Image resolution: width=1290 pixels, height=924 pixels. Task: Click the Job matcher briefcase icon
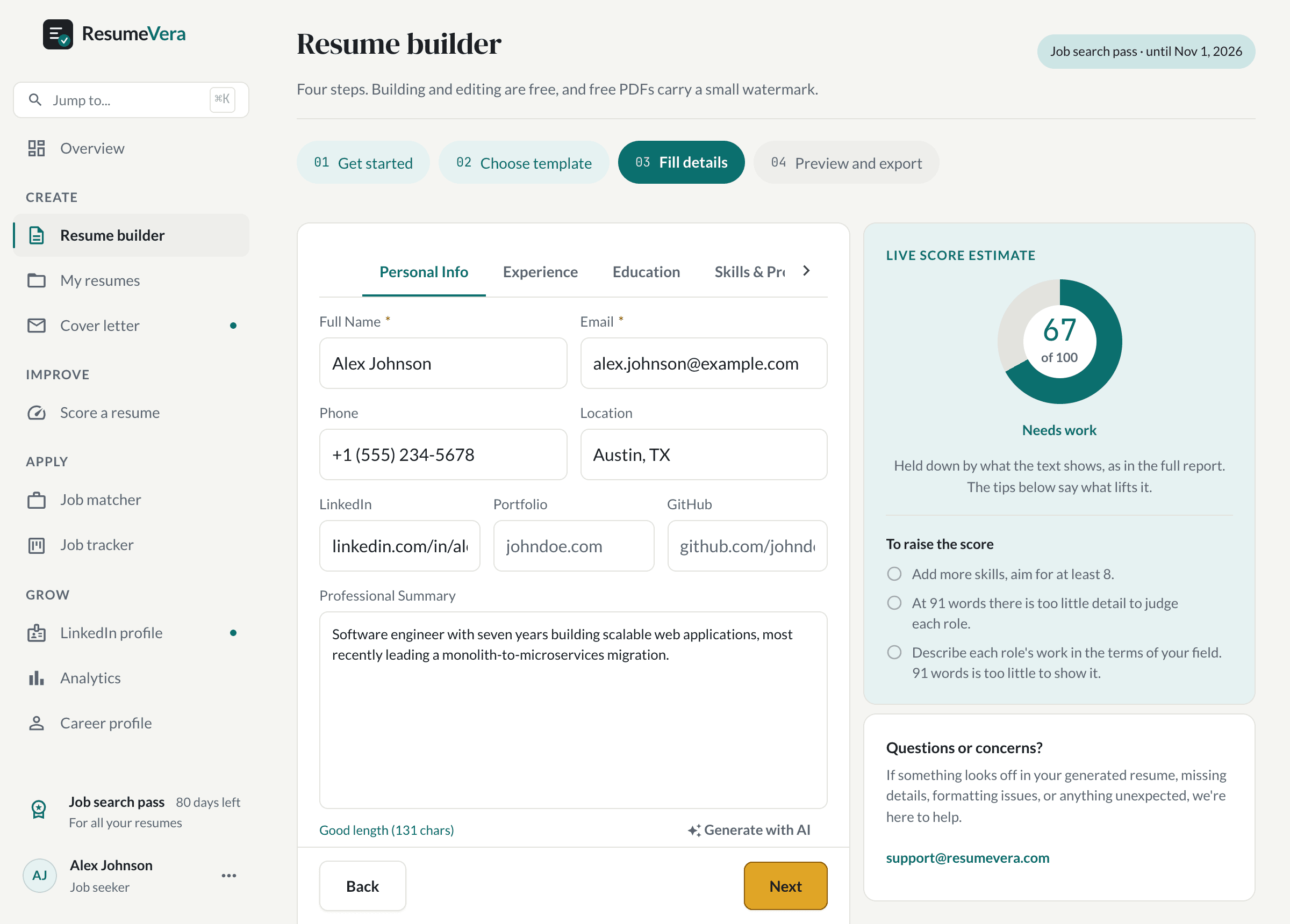pyautogui.click(x=37, y=500)
